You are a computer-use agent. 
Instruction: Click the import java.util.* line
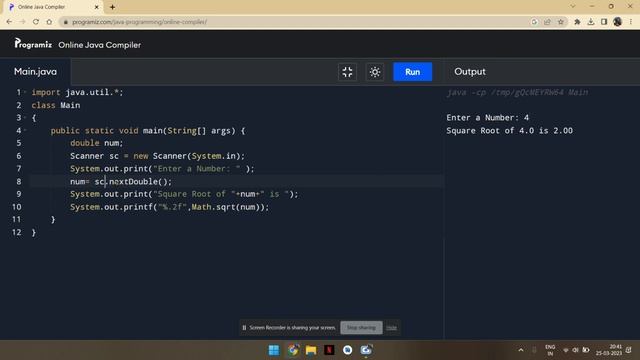point(77,92)
